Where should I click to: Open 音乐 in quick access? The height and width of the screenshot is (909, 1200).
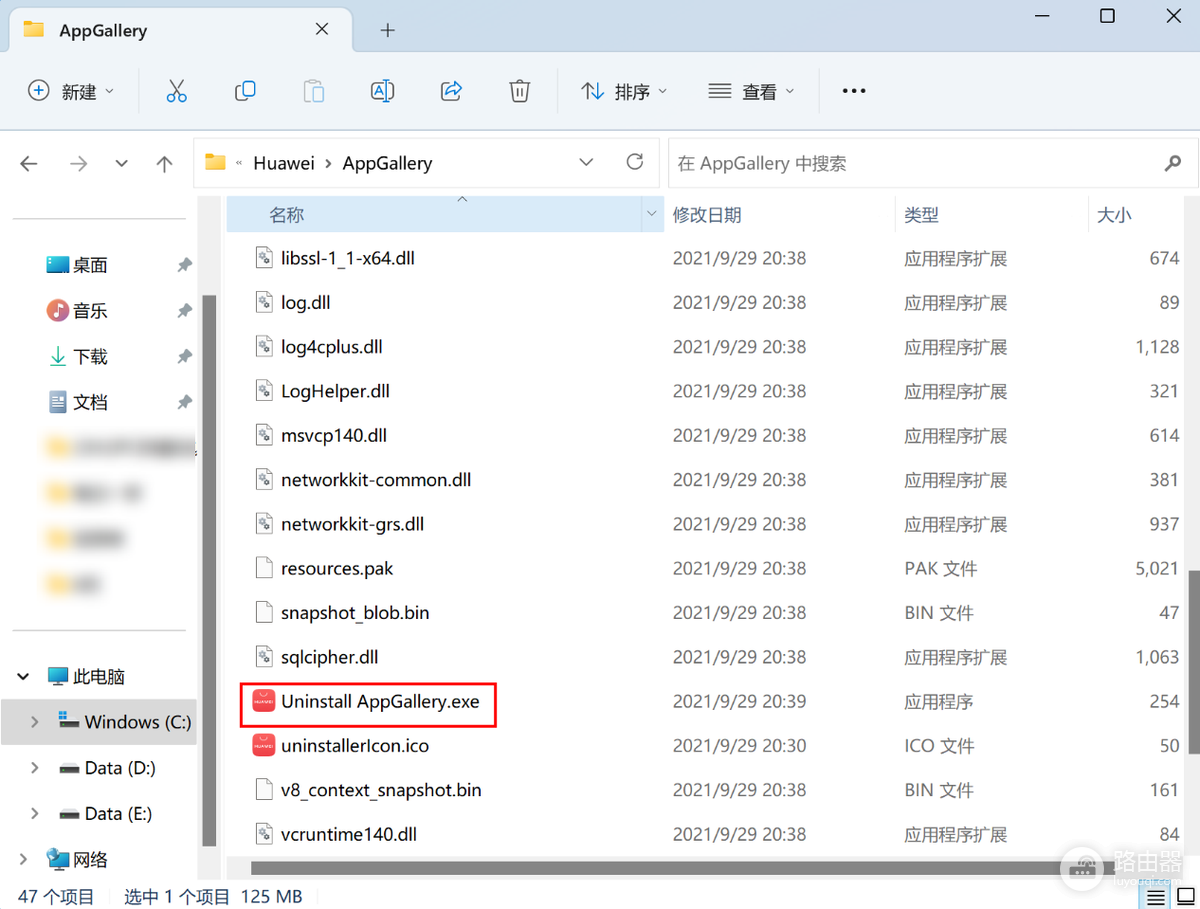click(x=90, y=311)
